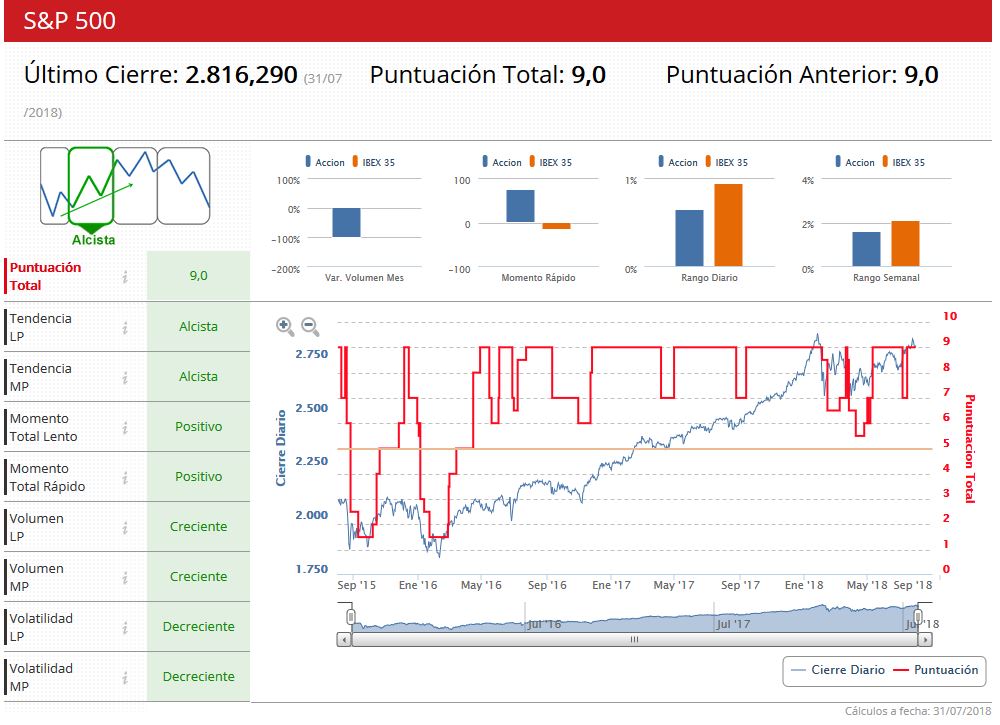Click blue Accion bar in Momento Rápido chart
Screen dimensions: 1000x725
(x=520, y=206)
